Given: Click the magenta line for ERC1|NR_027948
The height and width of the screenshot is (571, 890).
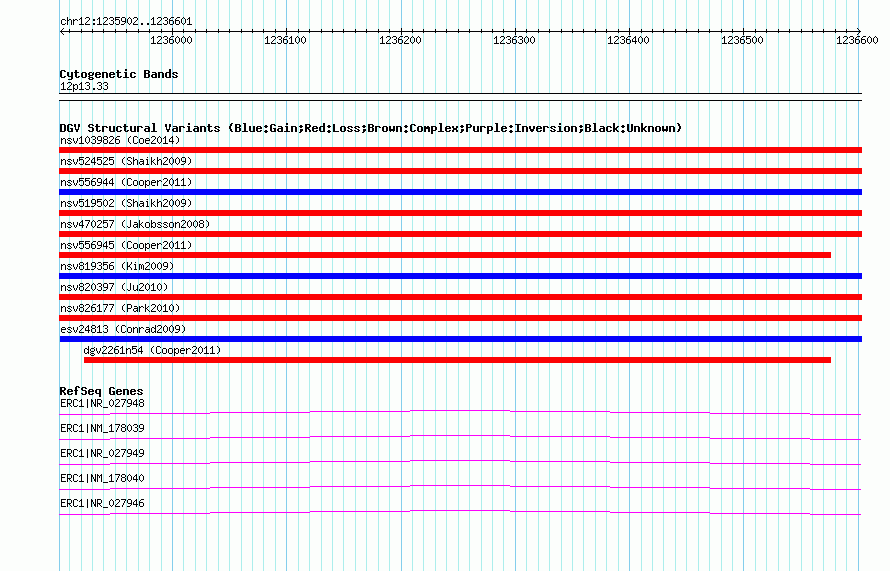Looking at the screenshot, I should point(460,412).
